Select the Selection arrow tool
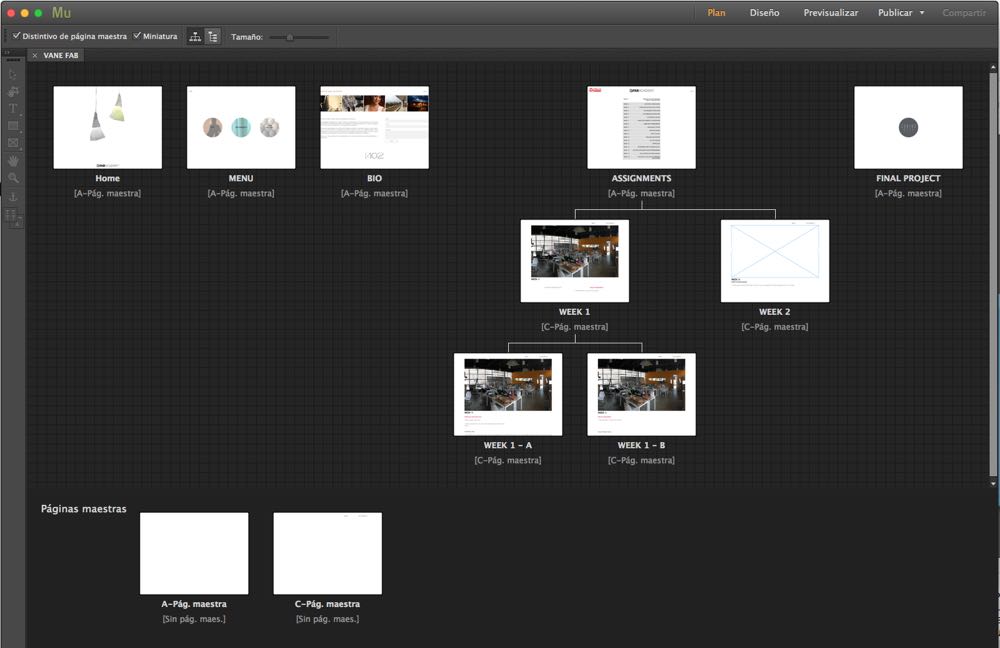 pyautogui.click(x=13, y=75)
